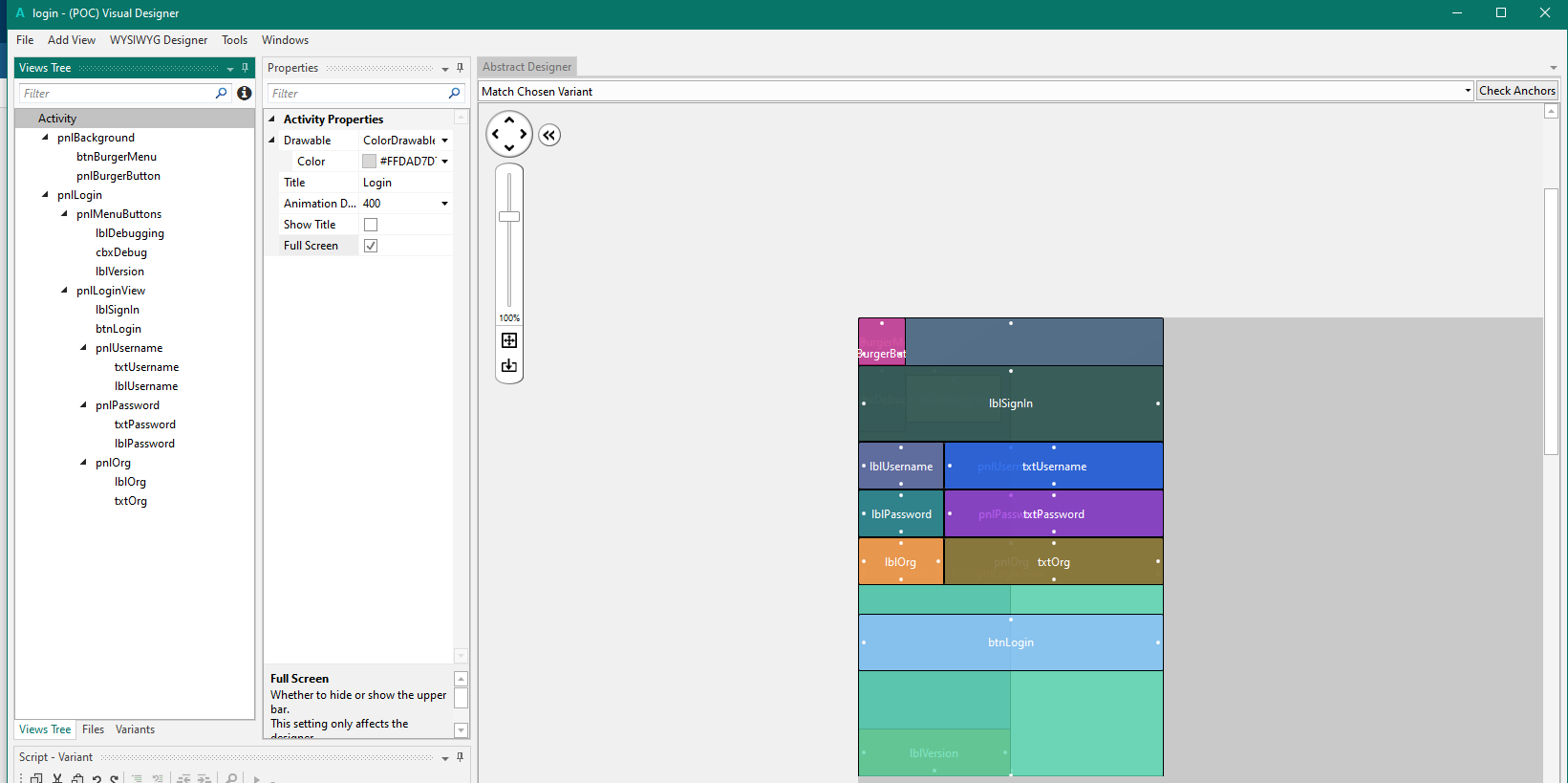Click the Properties filter search icon
Screen dimensions: 1568x783
tap(455, 93)
